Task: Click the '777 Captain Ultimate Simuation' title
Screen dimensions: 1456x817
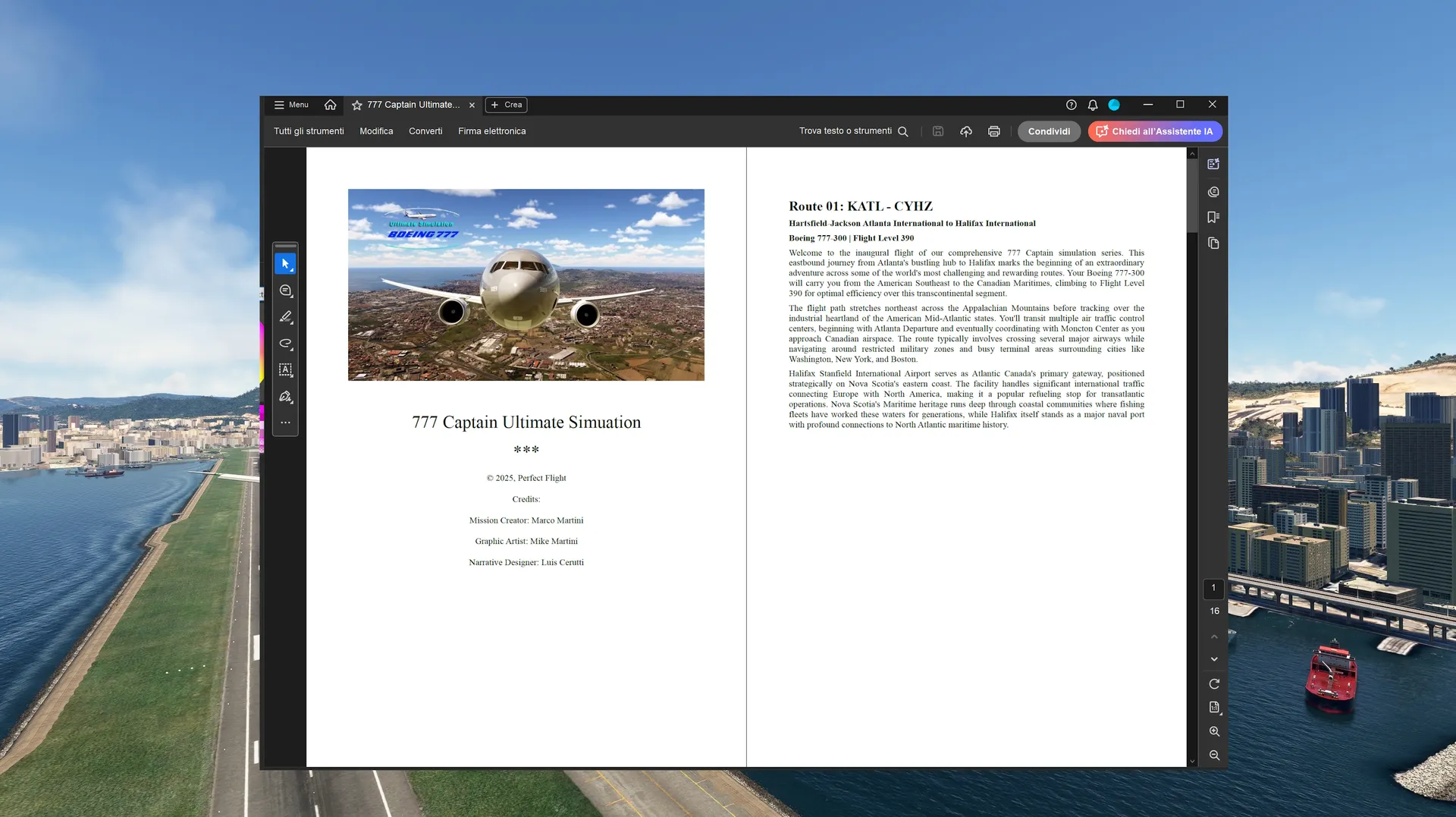Action: pyautogui.click(x=526, y=423)
